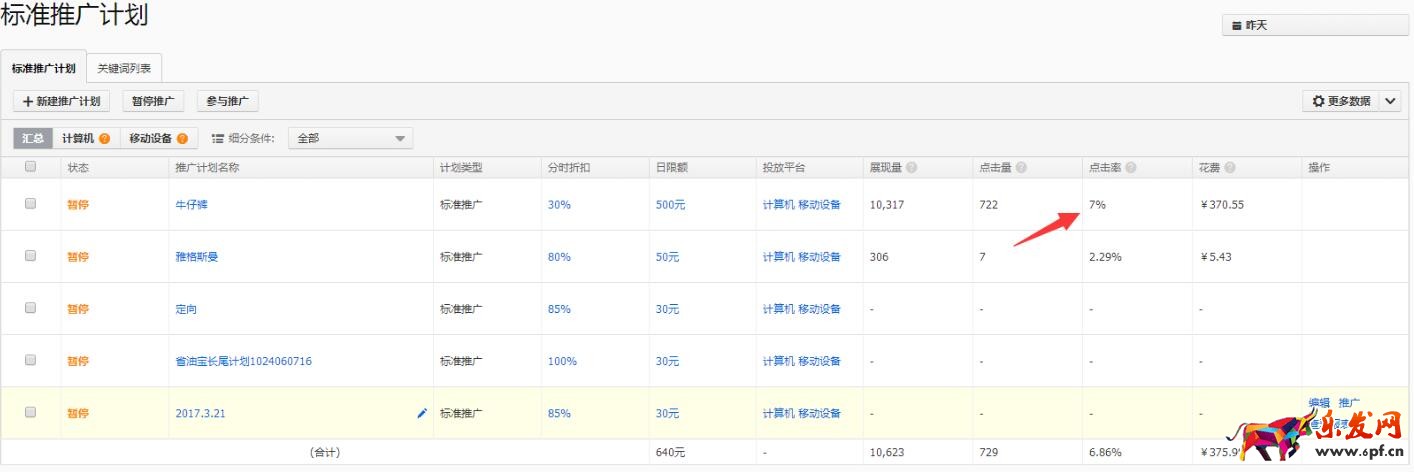This screenshot has width=1414, height=472.
Task: Open the 省油宝长尾计划1024060716 plan link
Action: click(x=243, y=361)
